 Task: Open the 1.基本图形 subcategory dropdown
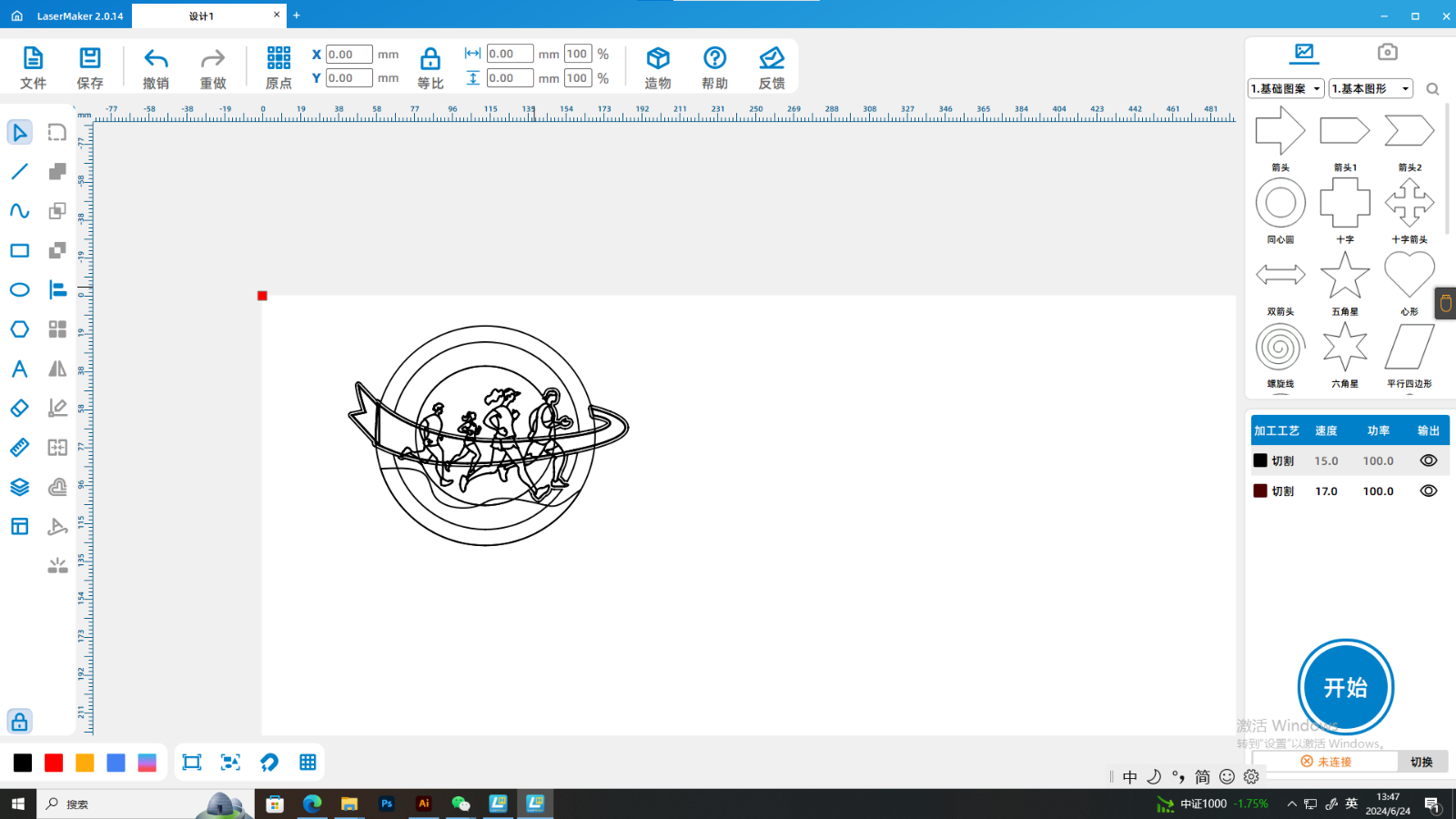(x=1370, y=88)
